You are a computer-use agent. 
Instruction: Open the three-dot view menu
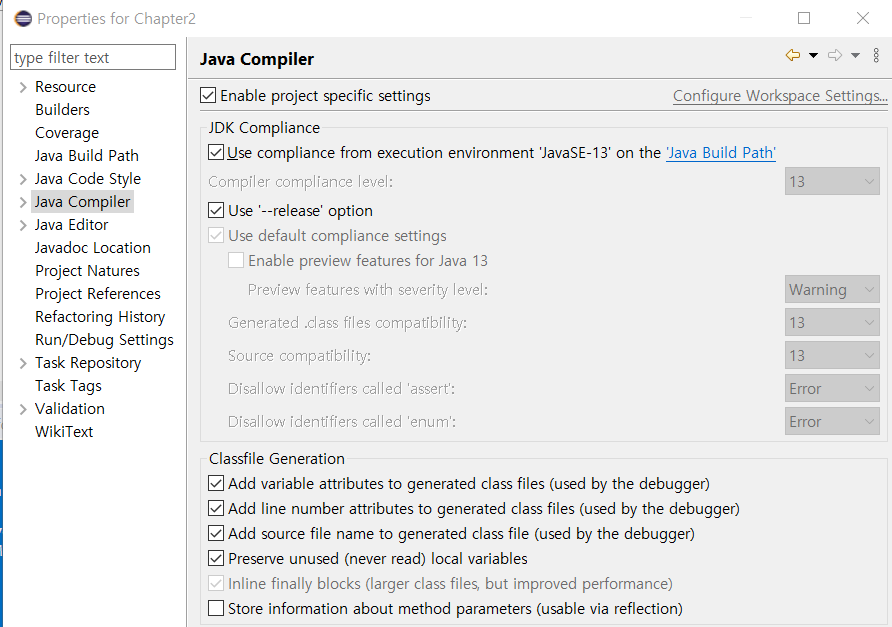click(876, 55)
